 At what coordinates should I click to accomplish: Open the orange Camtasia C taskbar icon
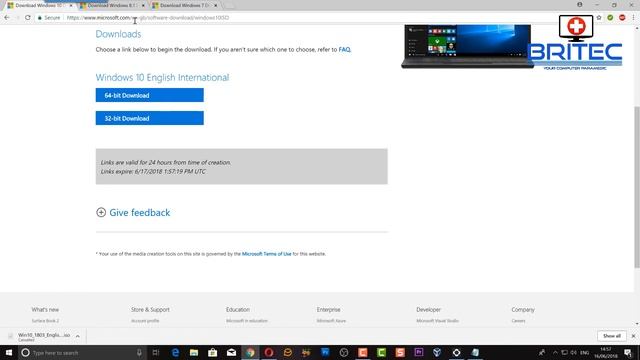[362, 353]
